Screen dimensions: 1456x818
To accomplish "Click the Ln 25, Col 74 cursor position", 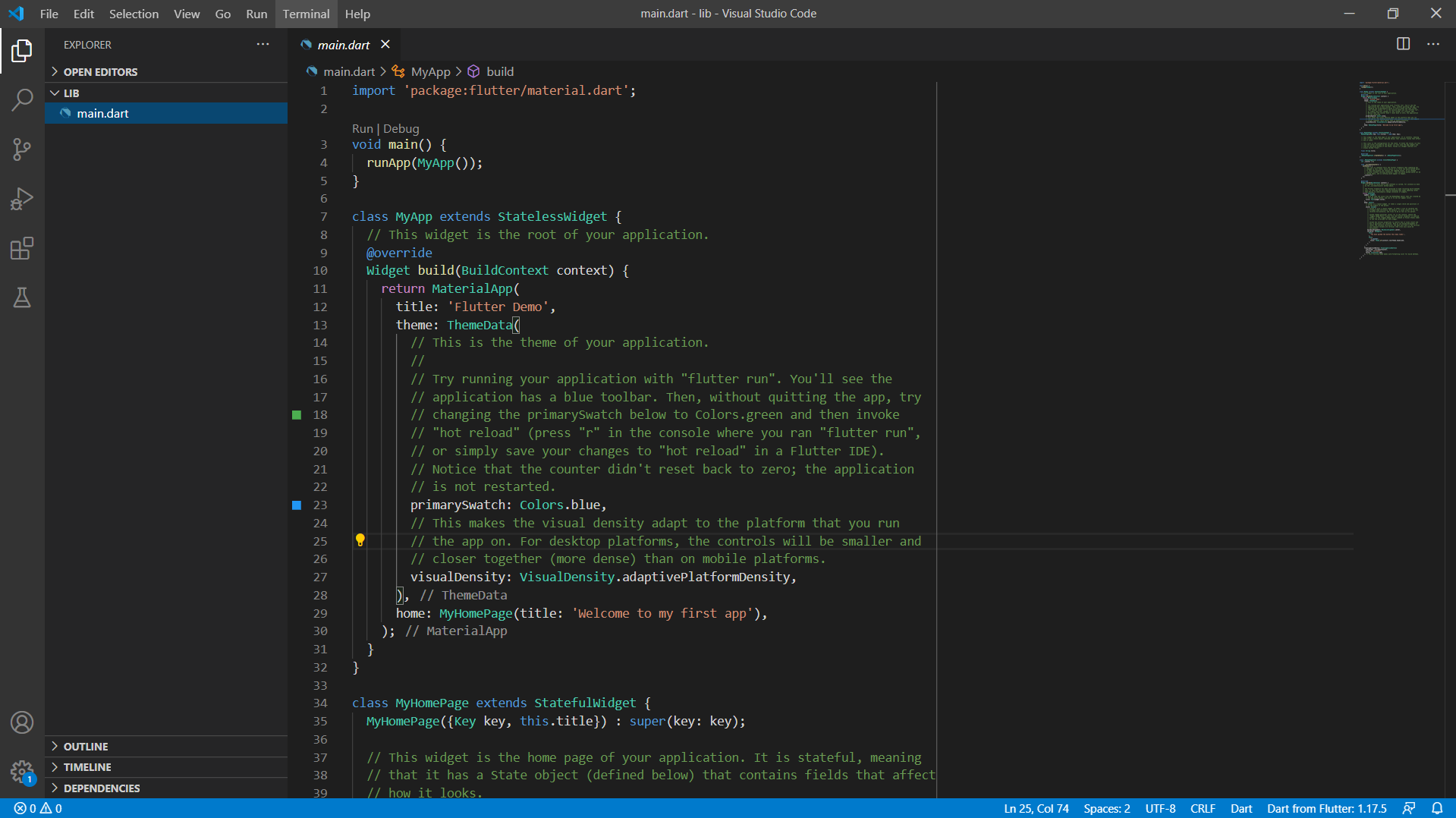I will point(1036,808).
